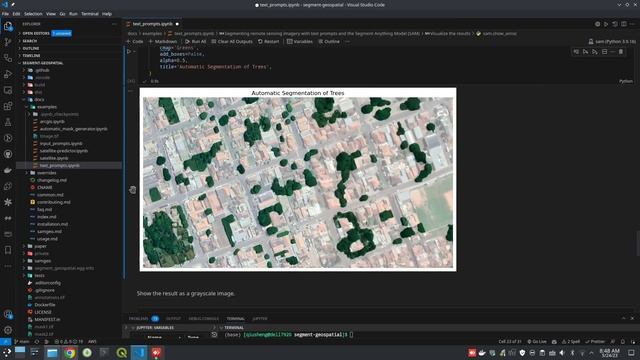Restart the notebook kernel
This screenshot has height=360, width=640.
269,41
